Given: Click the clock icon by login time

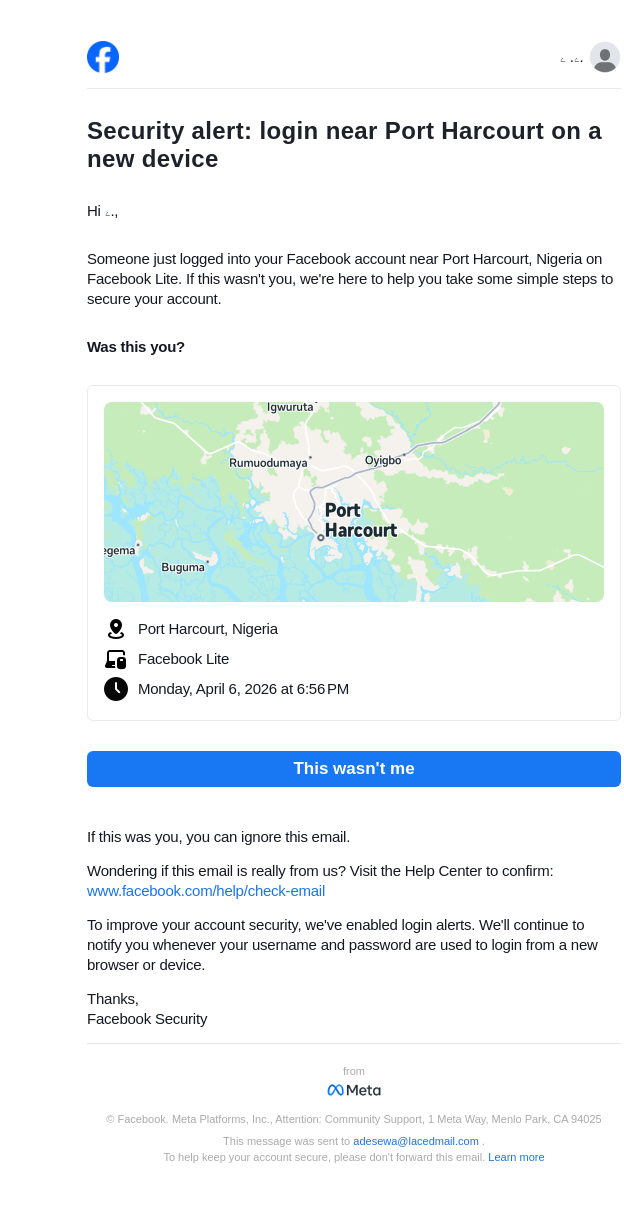Looking at the screenshot, I should pos(116,689).
